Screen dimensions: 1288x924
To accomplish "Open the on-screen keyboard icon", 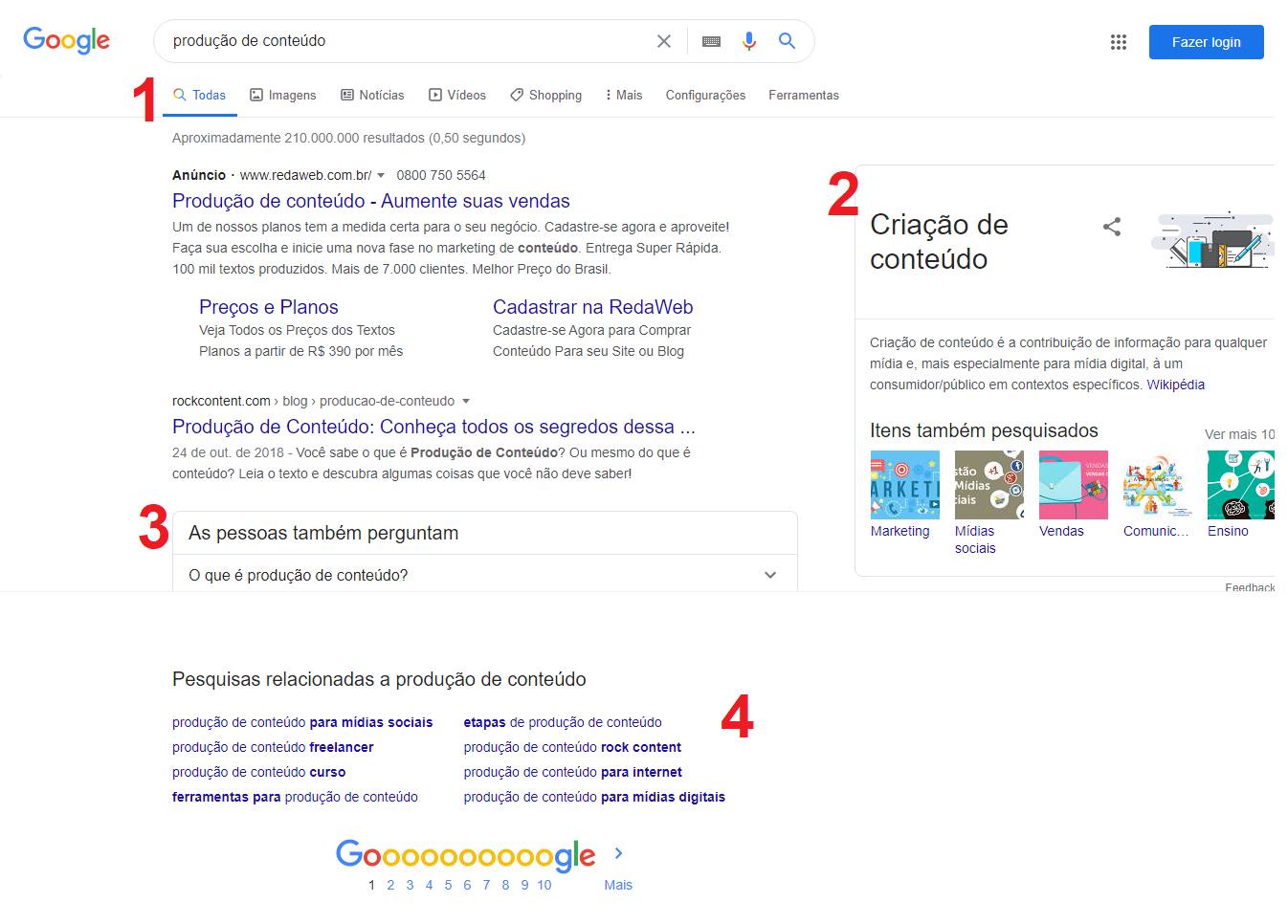I will coord(711,41).
